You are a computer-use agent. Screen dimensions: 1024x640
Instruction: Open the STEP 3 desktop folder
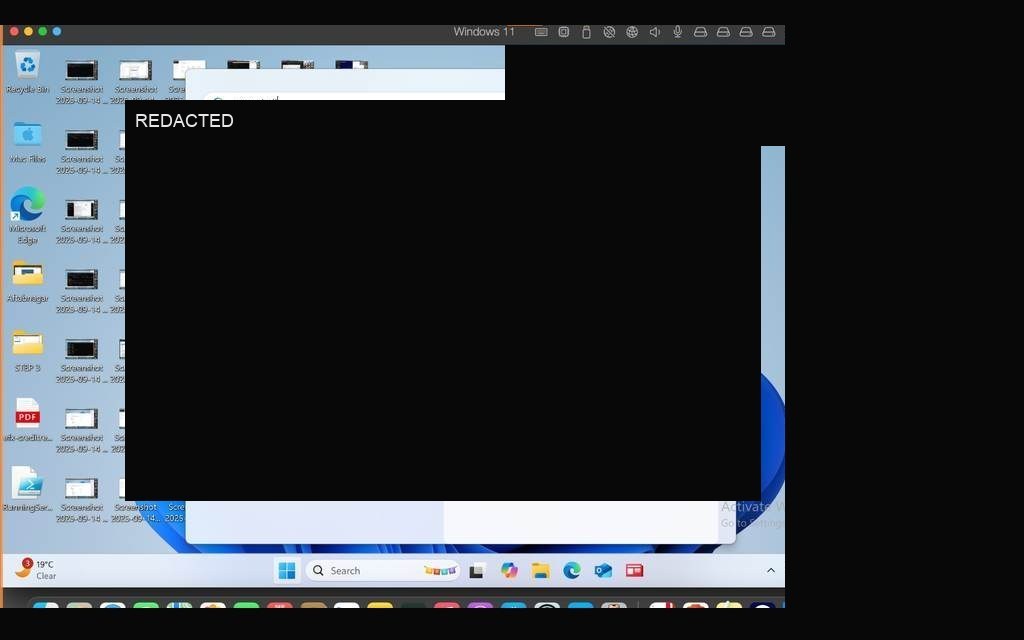(27, 351)
